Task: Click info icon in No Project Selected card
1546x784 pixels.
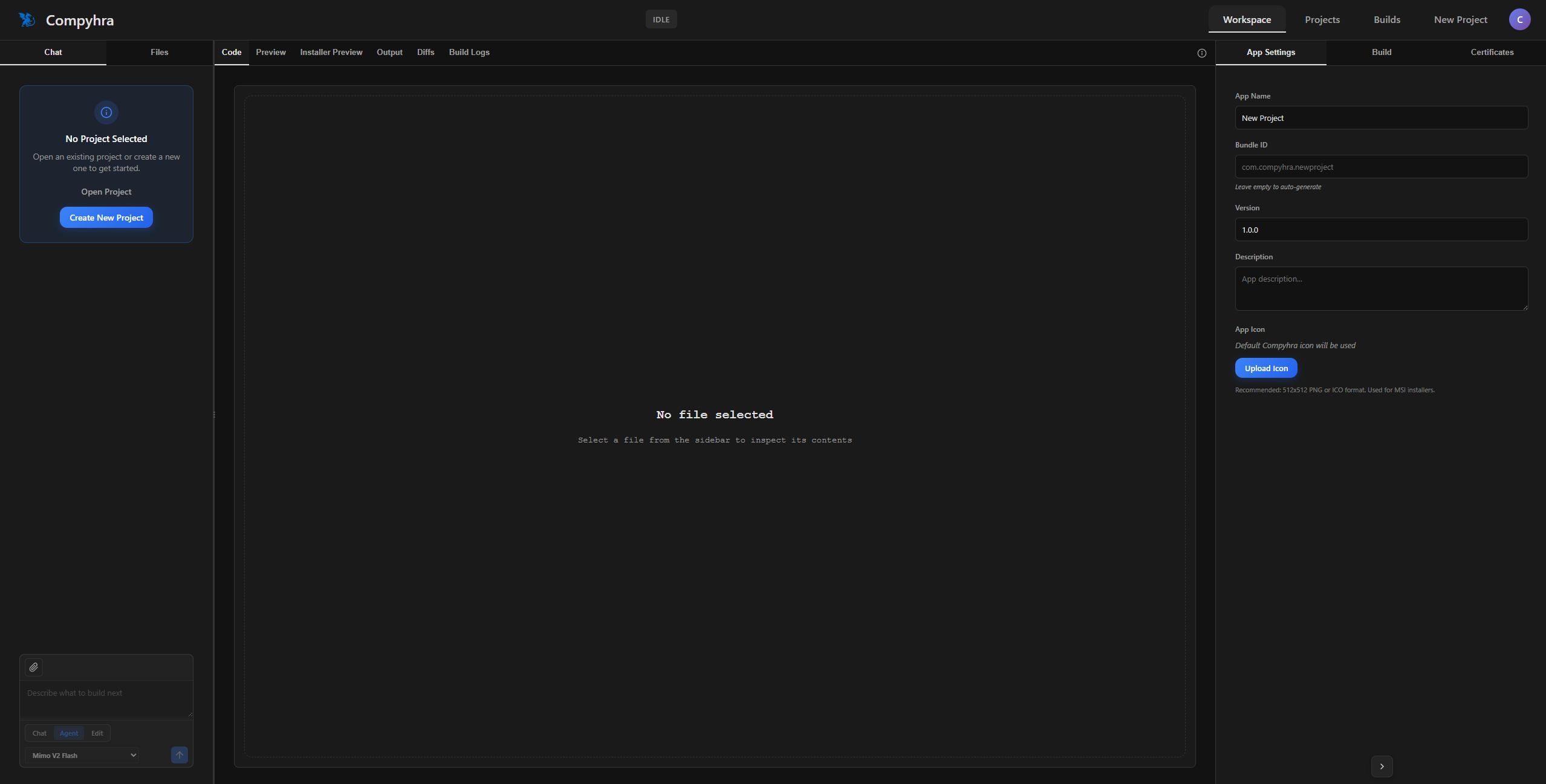Action: point(106,112)
